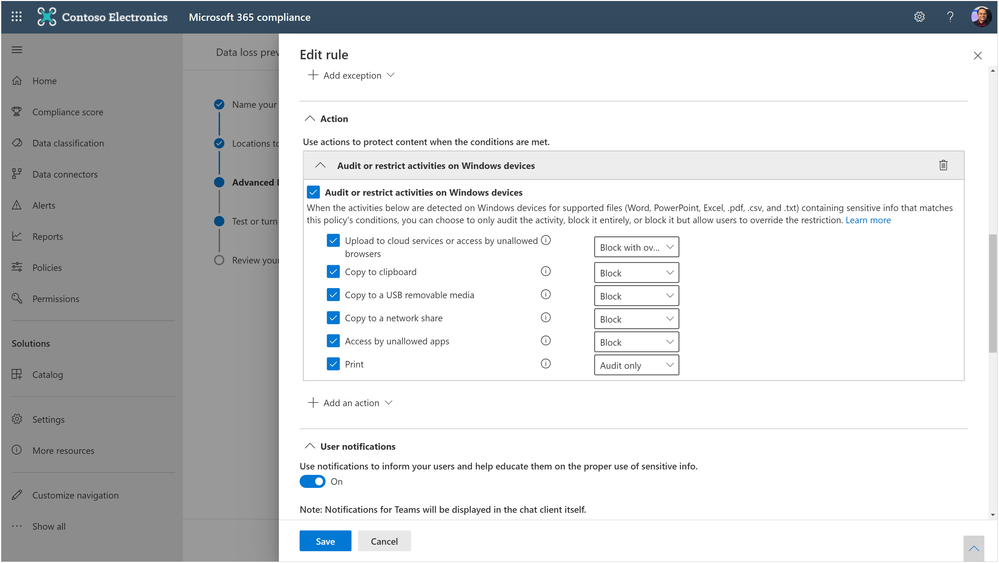Click the Alerts triangle icon
Viewport: 999px width, 563px height.
click(x=17, y=205)
